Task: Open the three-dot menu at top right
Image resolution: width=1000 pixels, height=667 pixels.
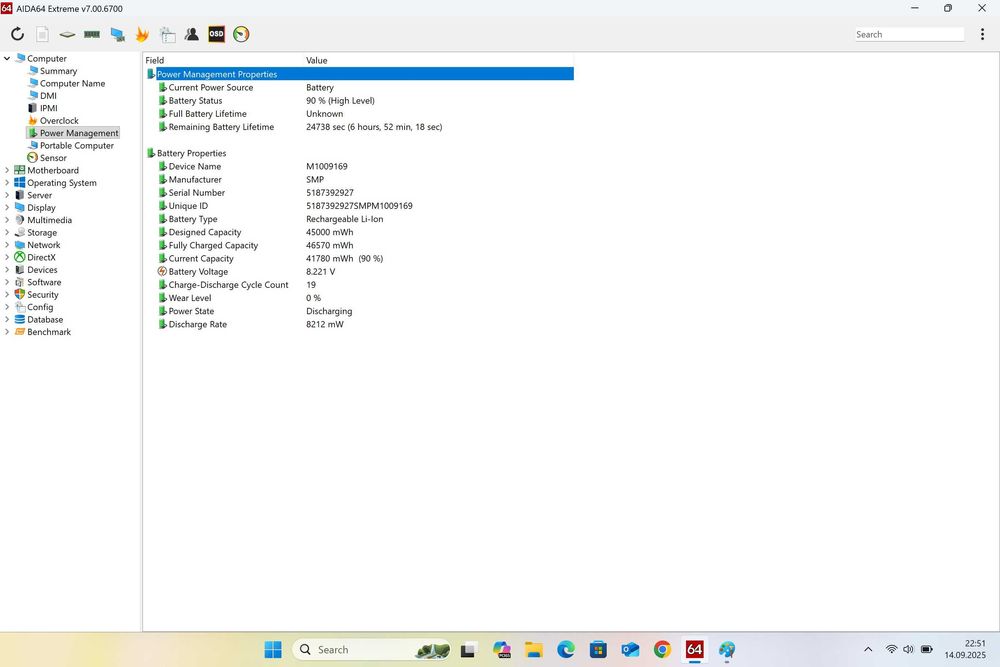Action: point(982,34)
